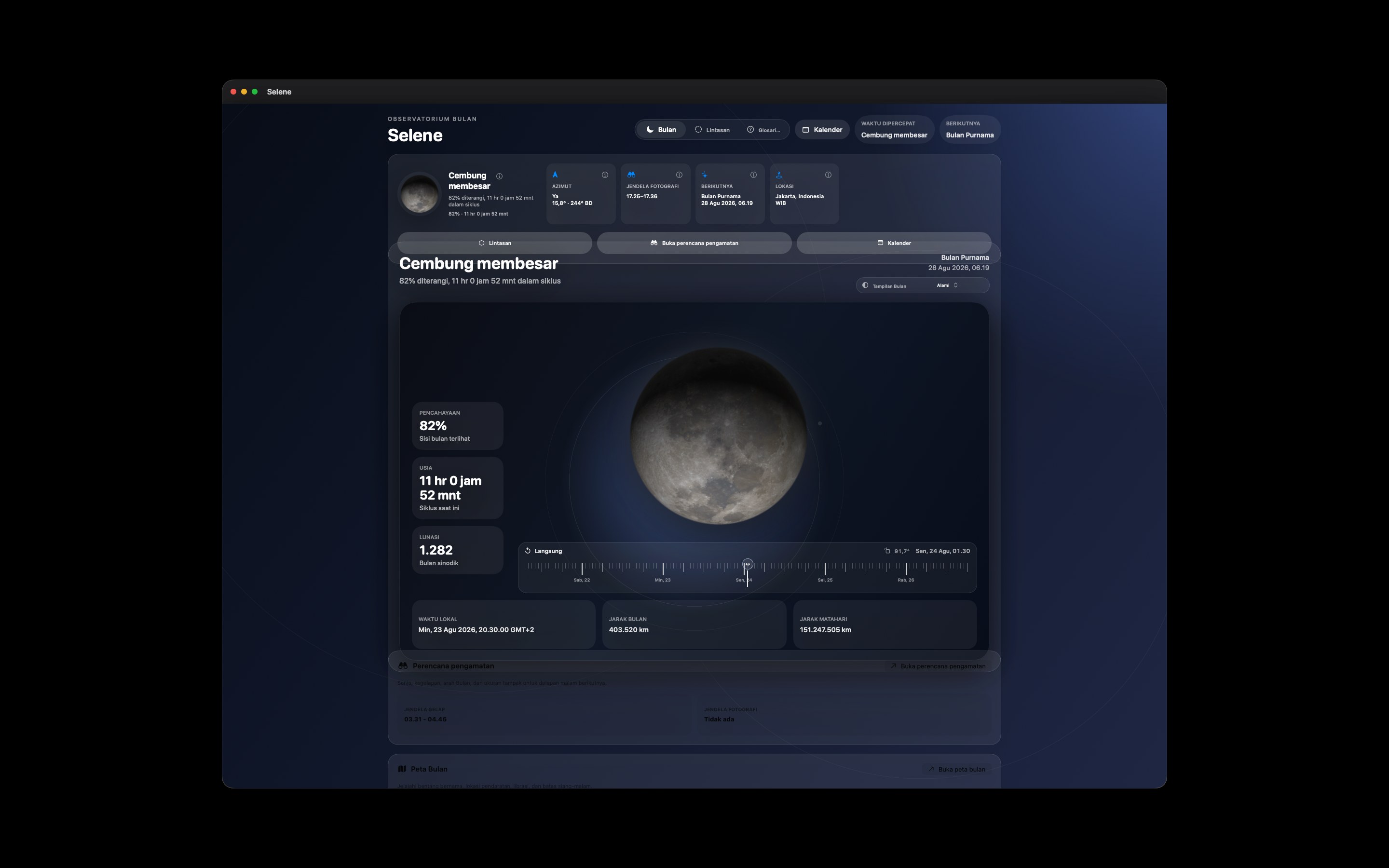
Task: Click the large 'Cembung membesar' heading
Action: tap(479, 263)
